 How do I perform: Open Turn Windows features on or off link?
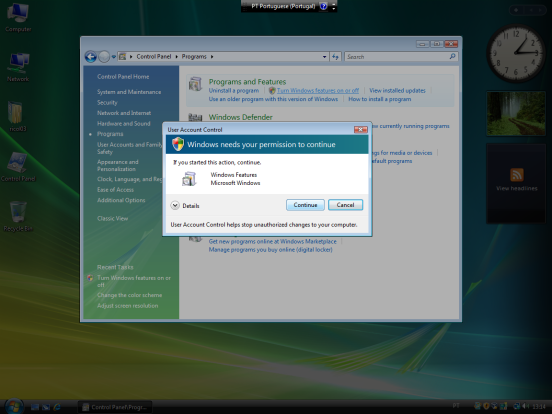point(318,90)
